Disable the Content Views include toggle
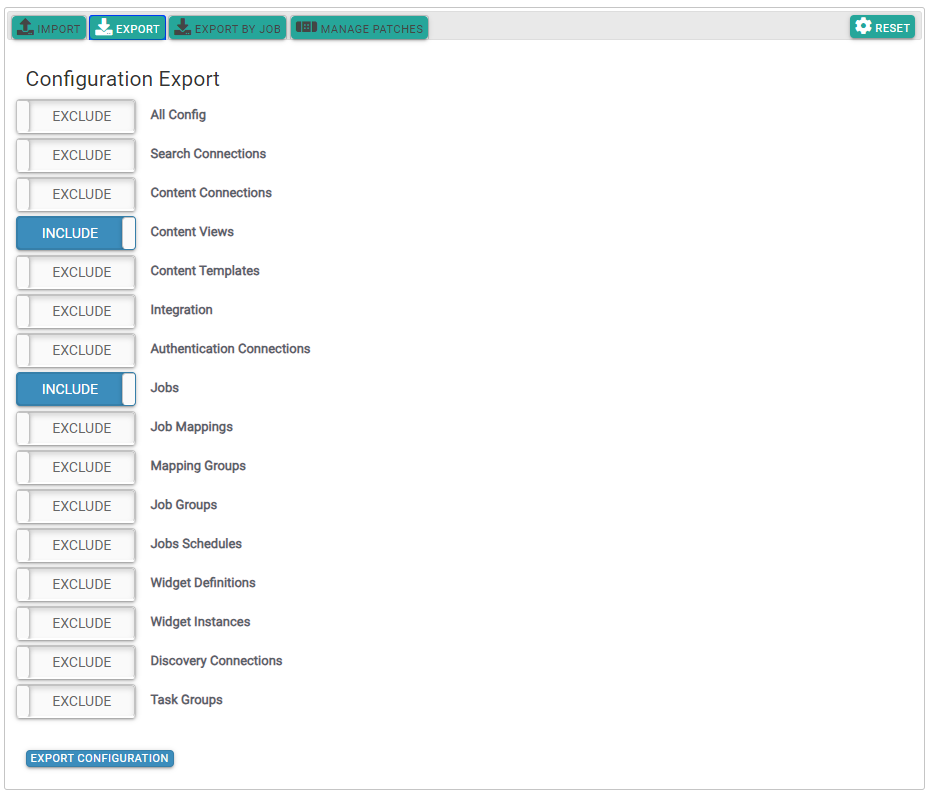The image size is (933, 799). click(x=76, y=233)
